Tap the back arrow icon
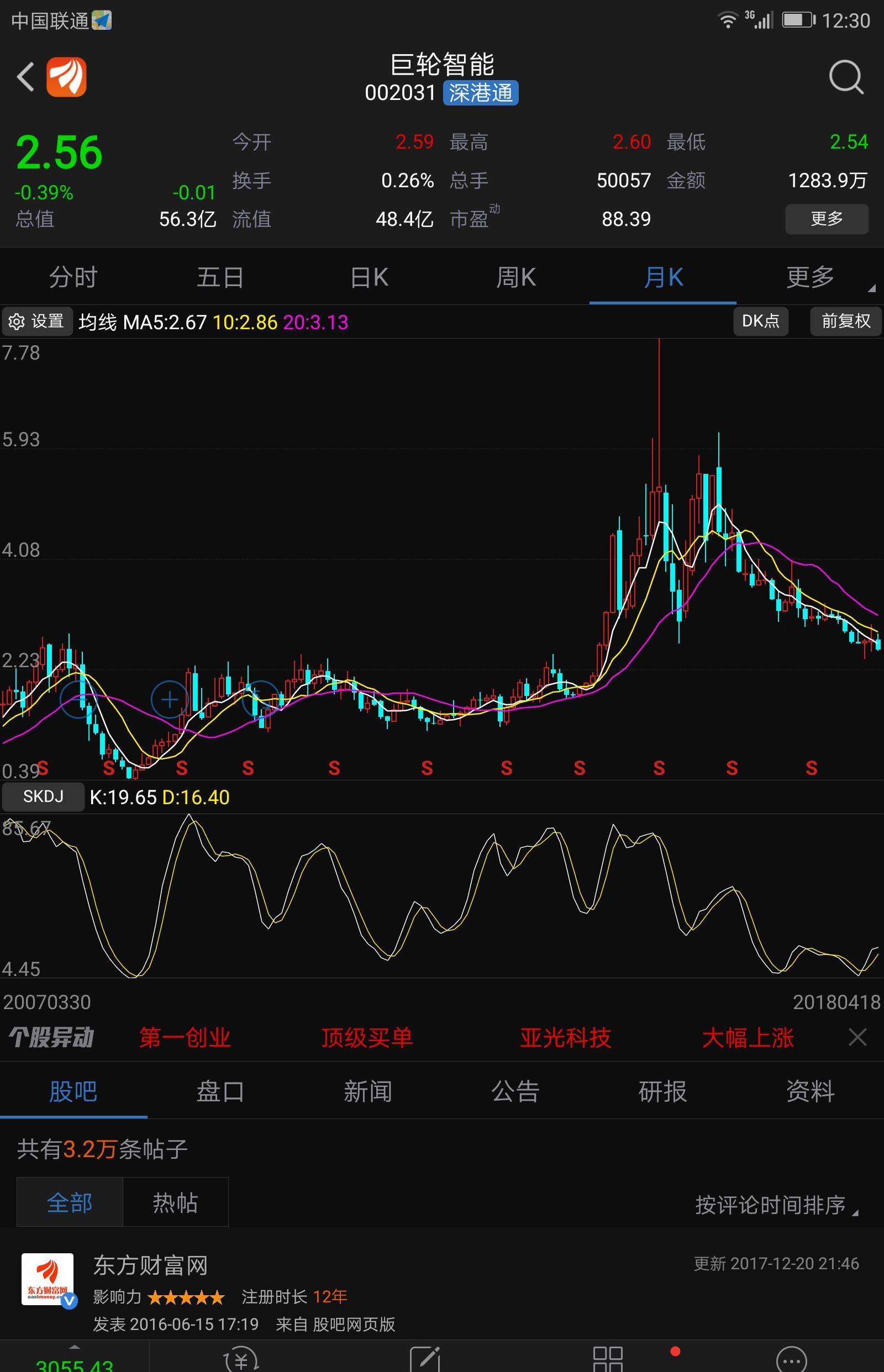Screen dimensions: 884x1372 point(25,77)
